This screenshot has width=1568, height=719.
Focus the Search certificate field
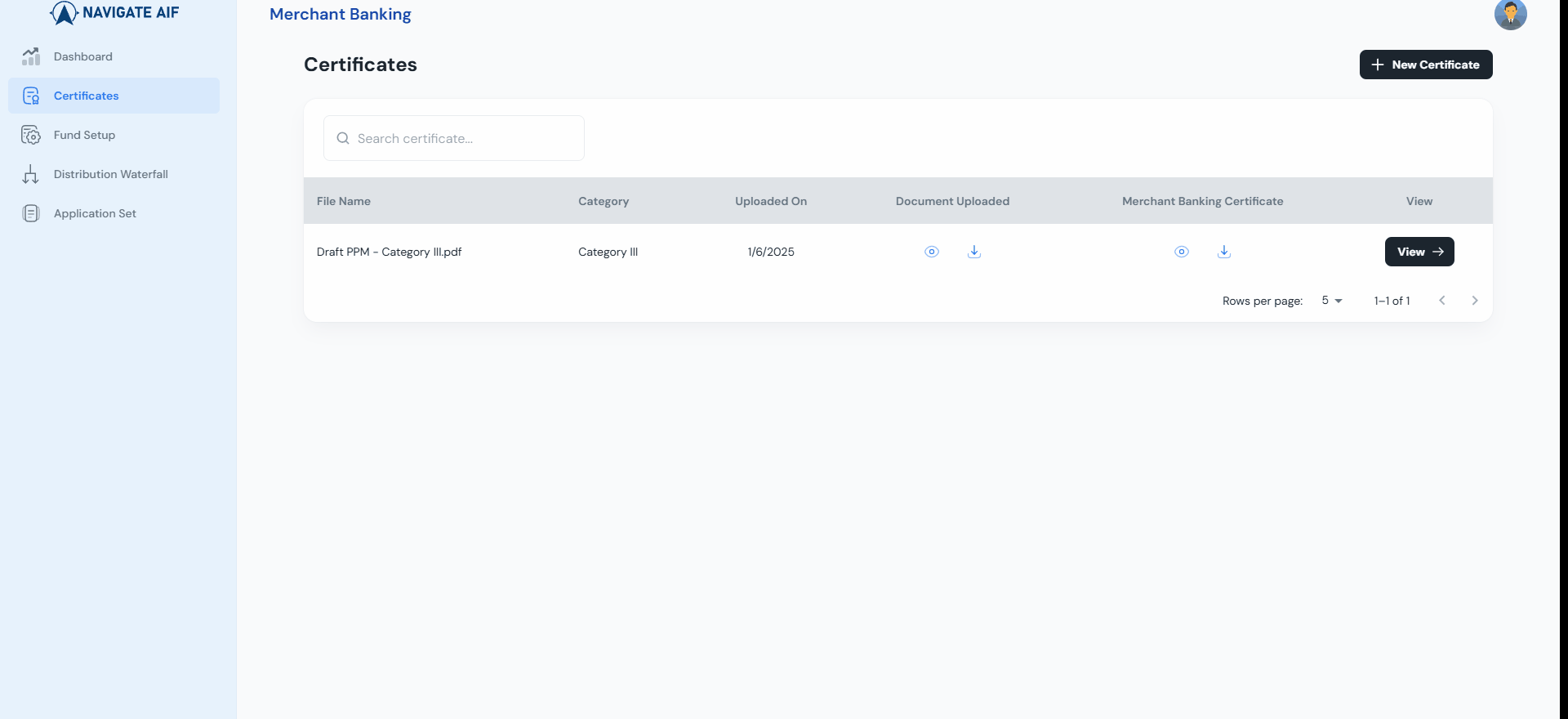click(x=454, y=138)
